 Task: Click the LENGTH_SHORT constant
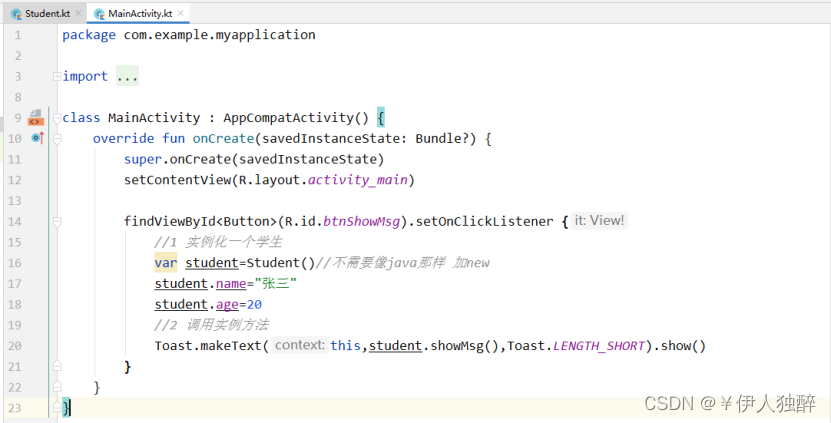coord(599,346)
